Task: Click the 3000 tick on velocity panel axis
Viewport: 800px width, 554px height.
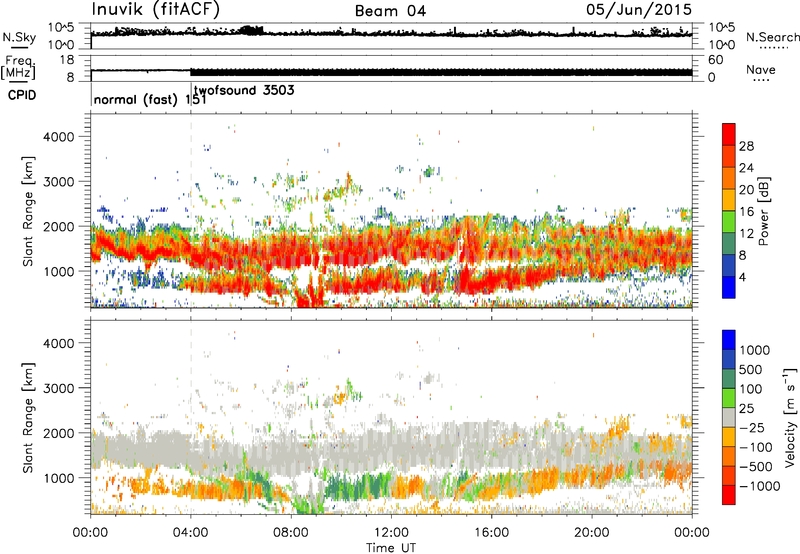Action: coord(59,388)
